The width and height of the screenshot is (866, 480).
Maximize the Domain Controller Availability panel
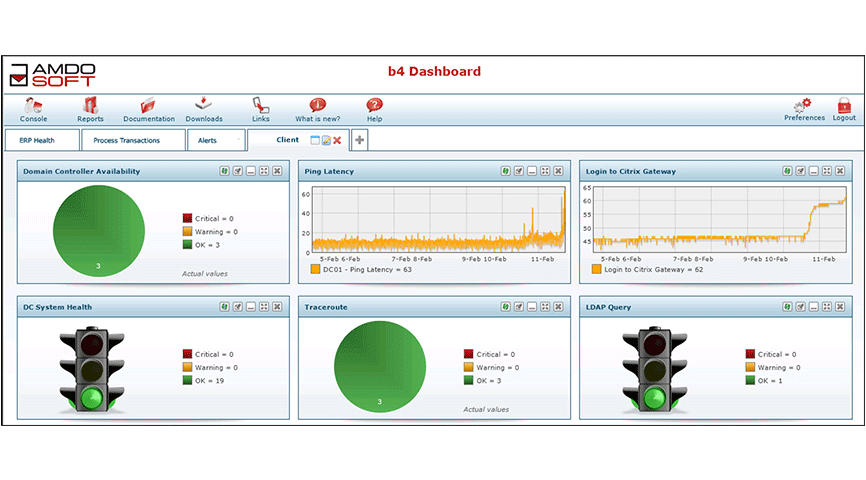pyautogui.click(x=264, y=171)
